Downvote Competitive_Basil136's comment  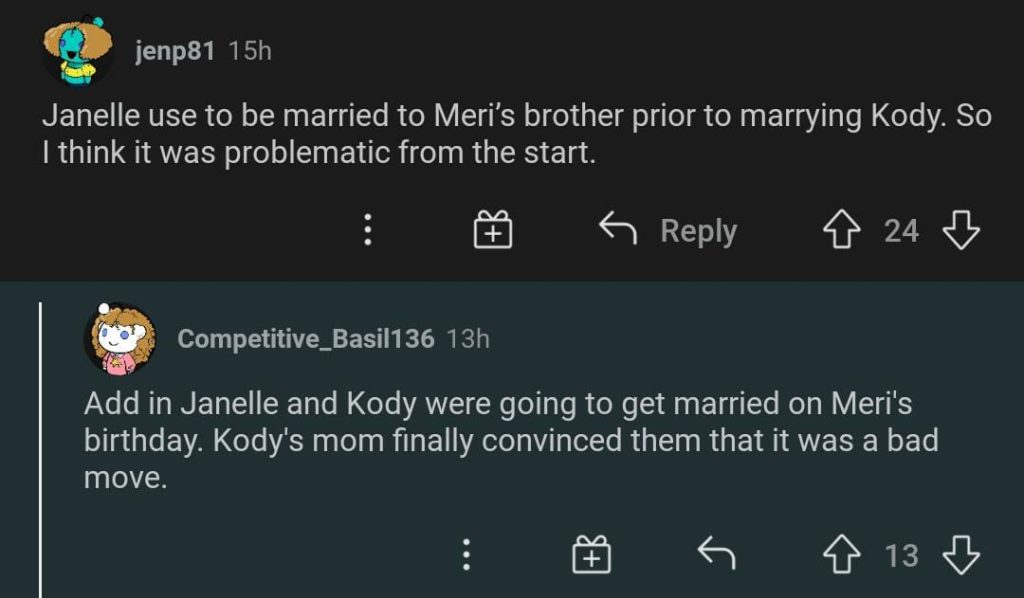tap(961, 555)
